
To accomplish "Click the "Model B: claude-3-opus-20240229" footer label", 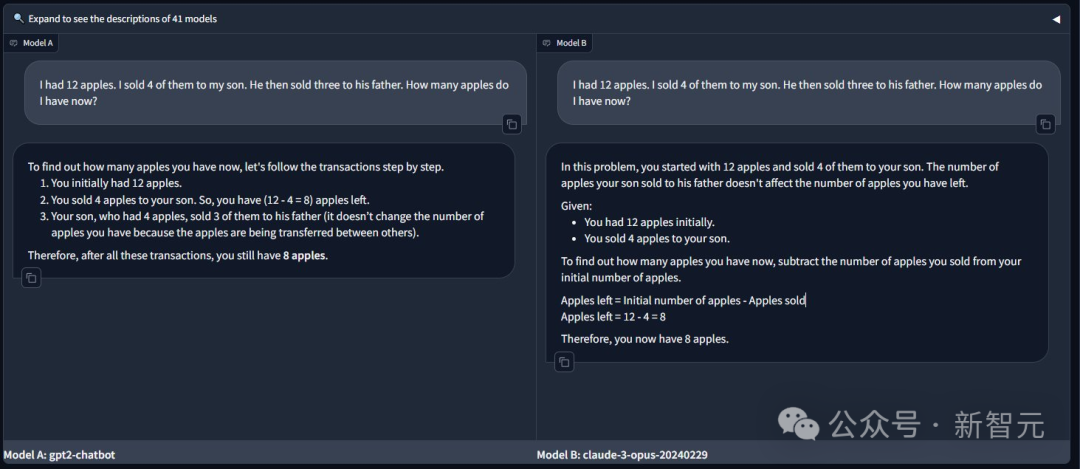I will click(x=622, y=455).
